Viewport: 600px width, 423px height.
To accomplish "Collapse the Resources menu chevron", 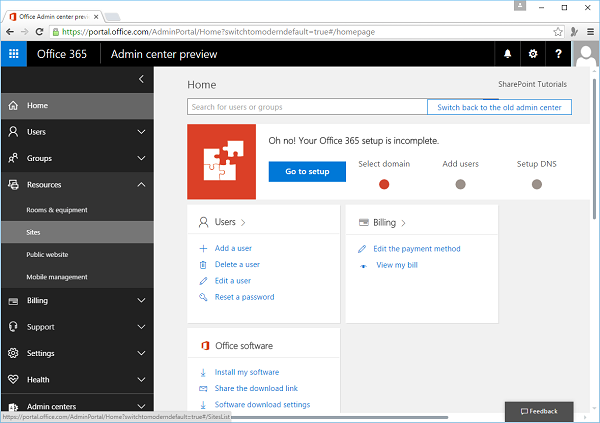I will pos(141,185).
